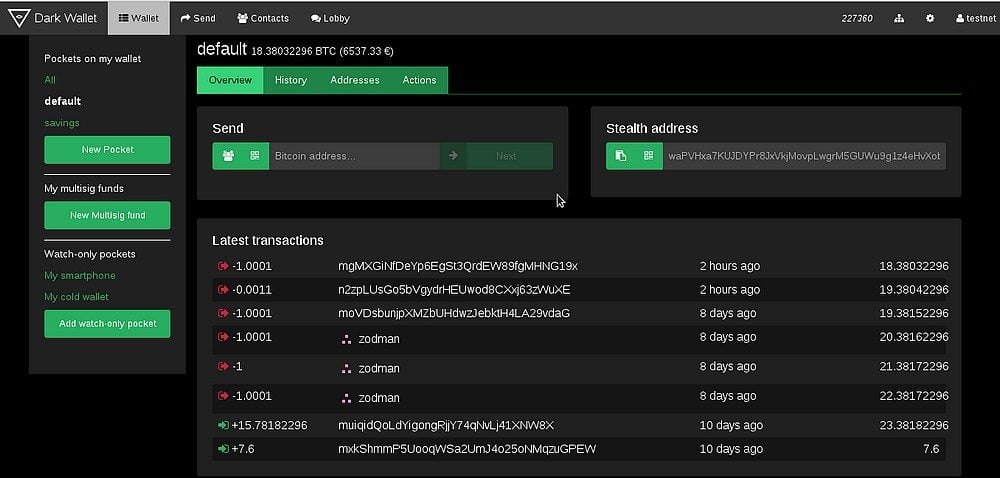Go to Contacts in top navigation
The width and height of the screenshot is (1000, 478).
pyautogui.click(x=263, y=18)
